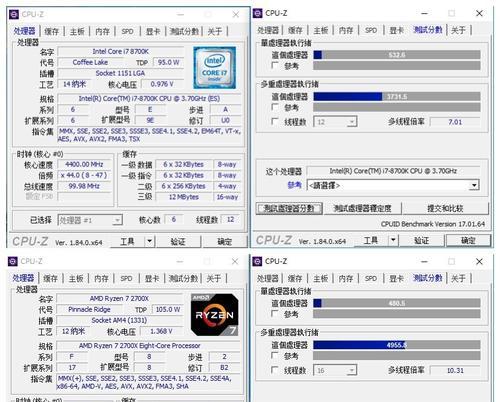The height and width of the screenshot is (402, 500).
Task: Click multi-thread score bar showing 4955
Action: pos(397,345)
